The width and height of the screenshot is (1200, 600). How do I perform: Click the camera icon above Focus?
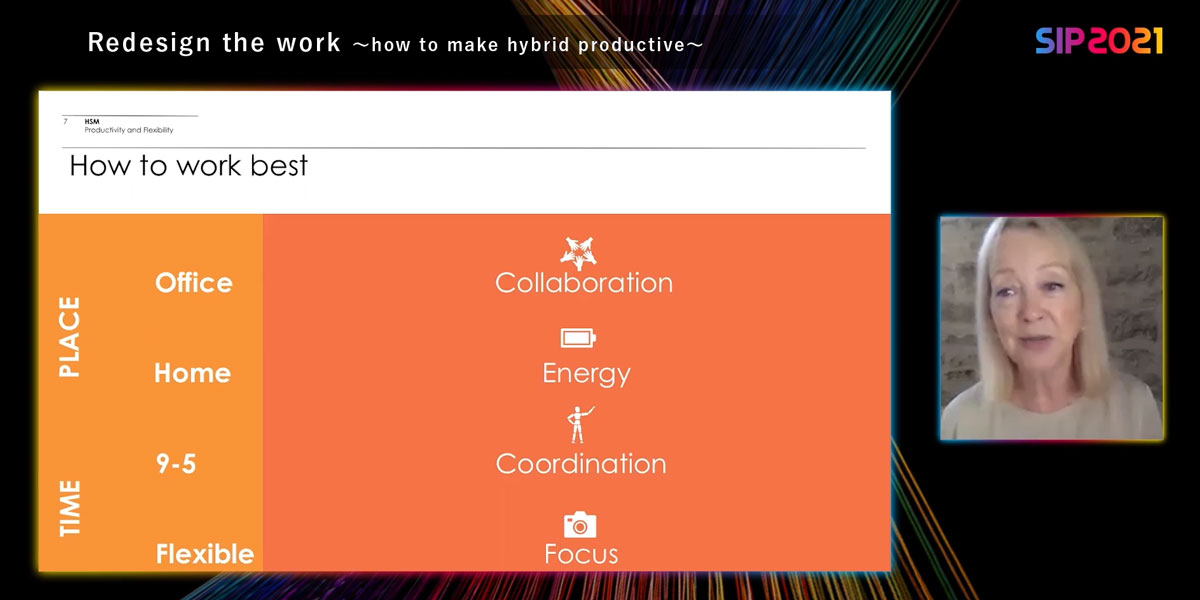580,523
